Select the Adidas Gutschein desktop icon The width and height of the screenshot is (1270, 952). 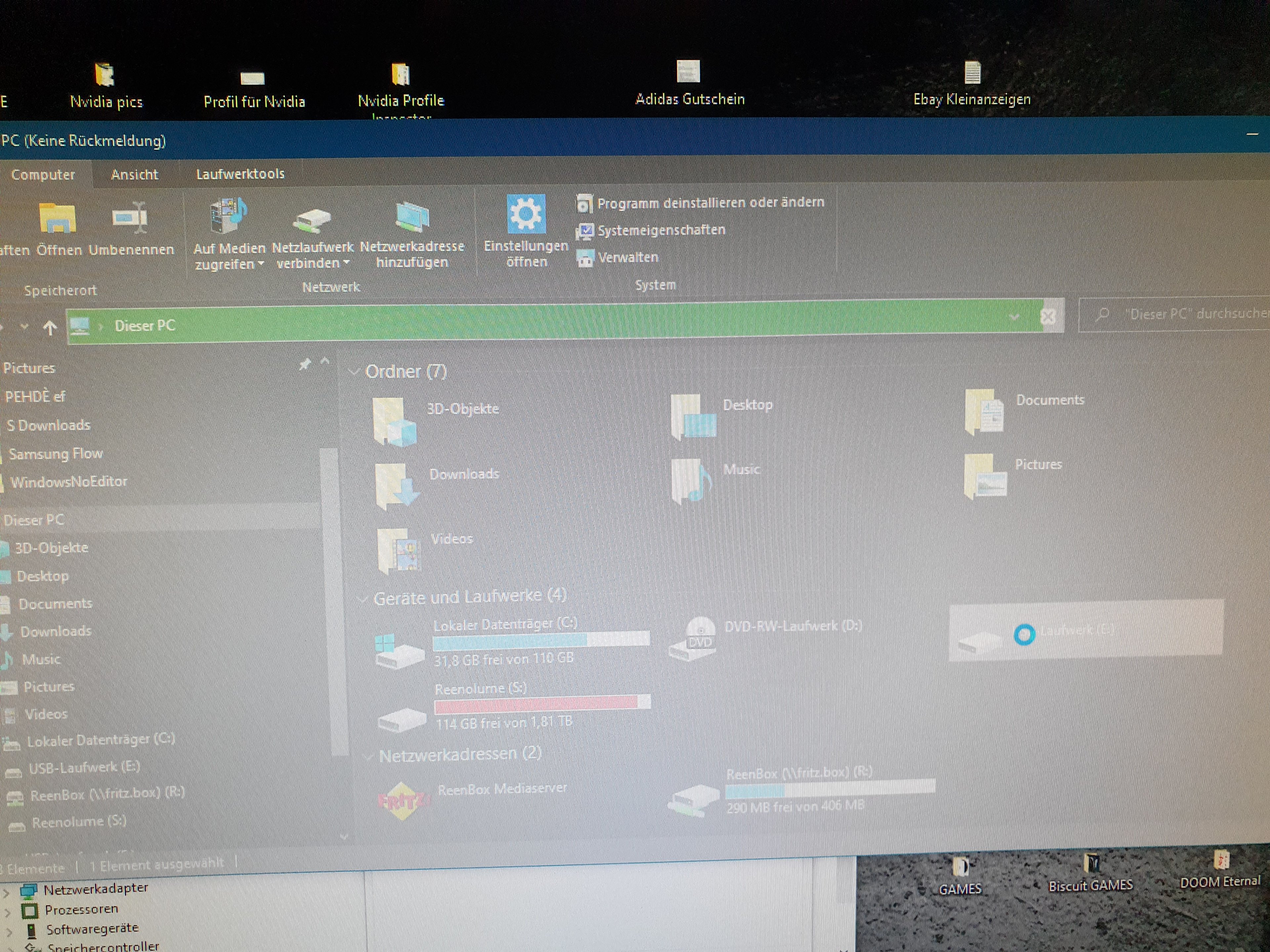click(688, 71)
